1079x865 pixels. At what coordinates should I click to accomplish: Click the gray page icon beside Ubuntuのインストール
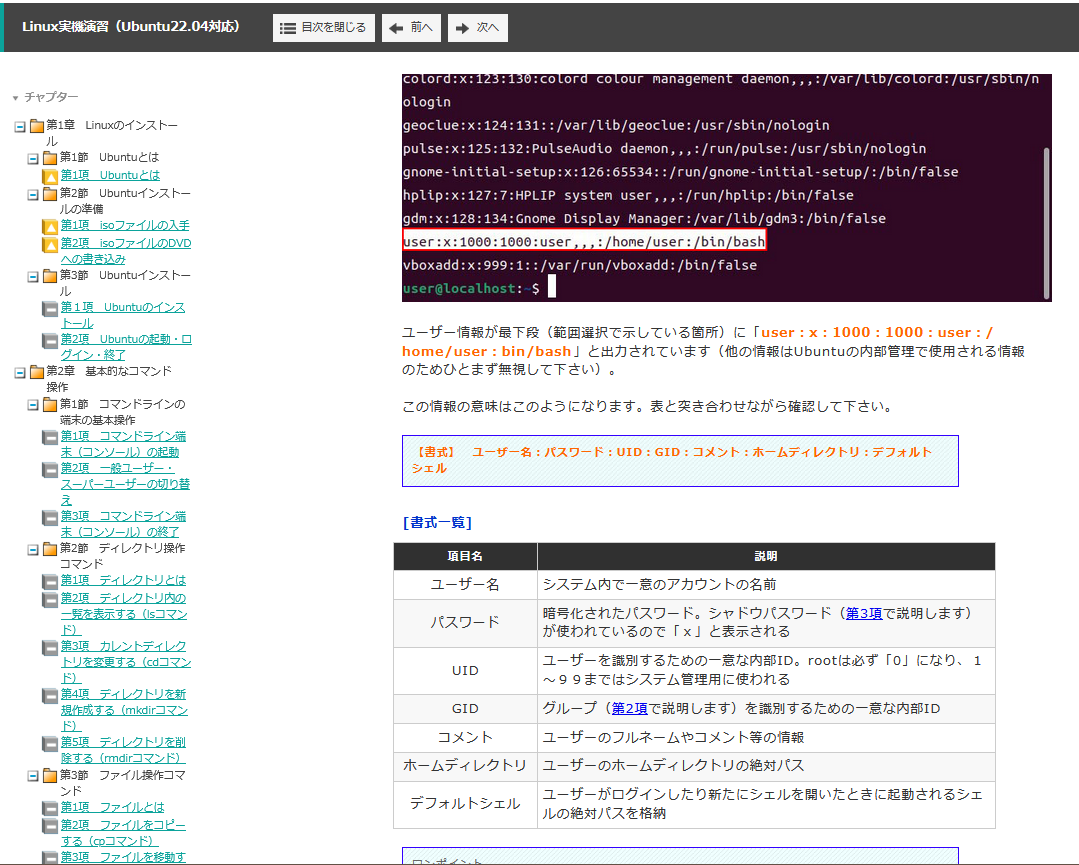tap(50, 309)
